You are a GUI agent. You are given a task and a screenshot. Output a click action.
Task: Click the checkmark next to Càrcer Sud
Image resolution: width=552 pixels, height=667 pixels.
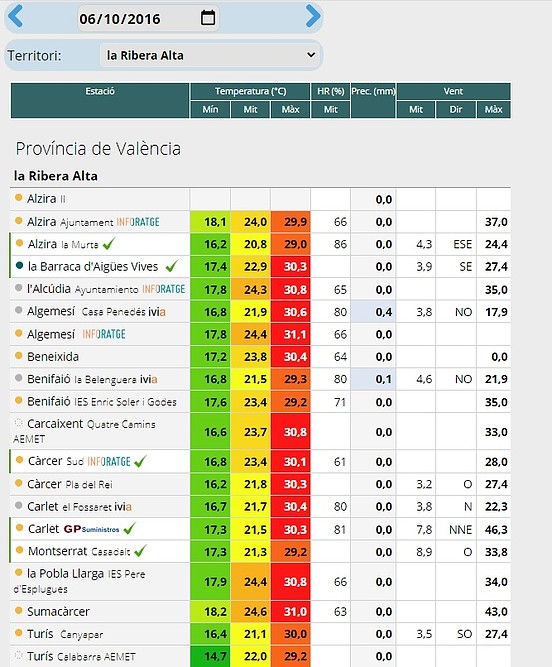pos(140,461)
